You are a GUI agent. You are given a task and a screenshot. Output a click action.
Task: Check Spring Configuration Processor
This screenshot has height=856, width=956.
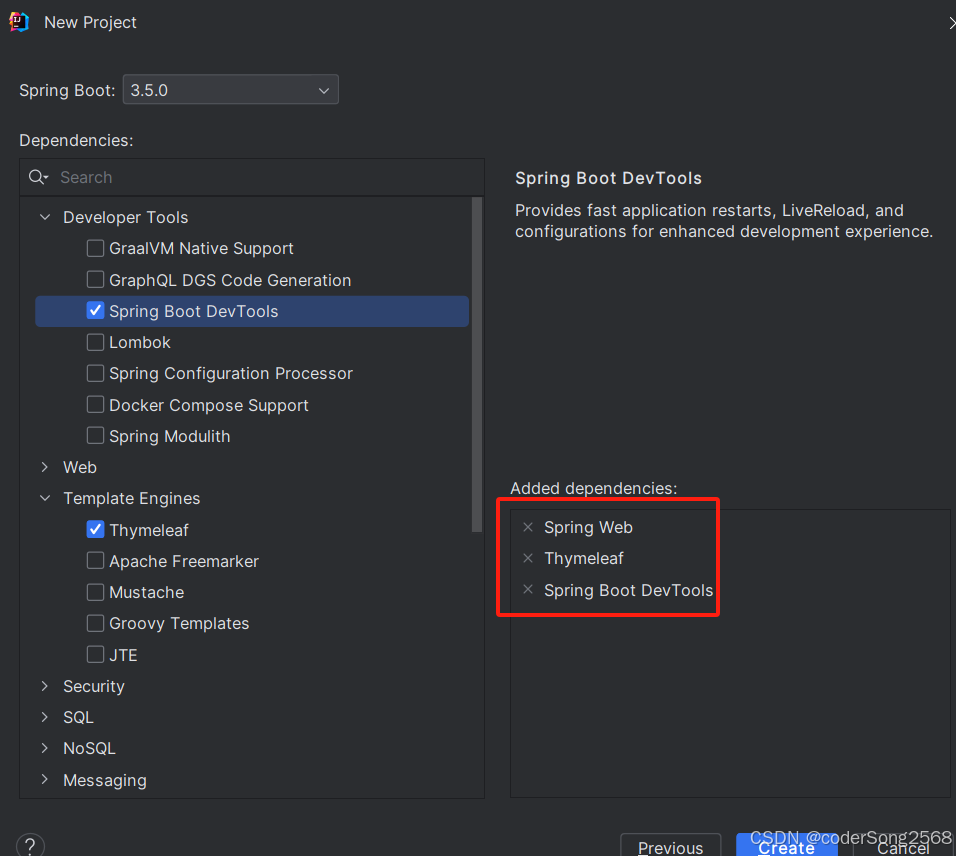click(x=95, y=373)
